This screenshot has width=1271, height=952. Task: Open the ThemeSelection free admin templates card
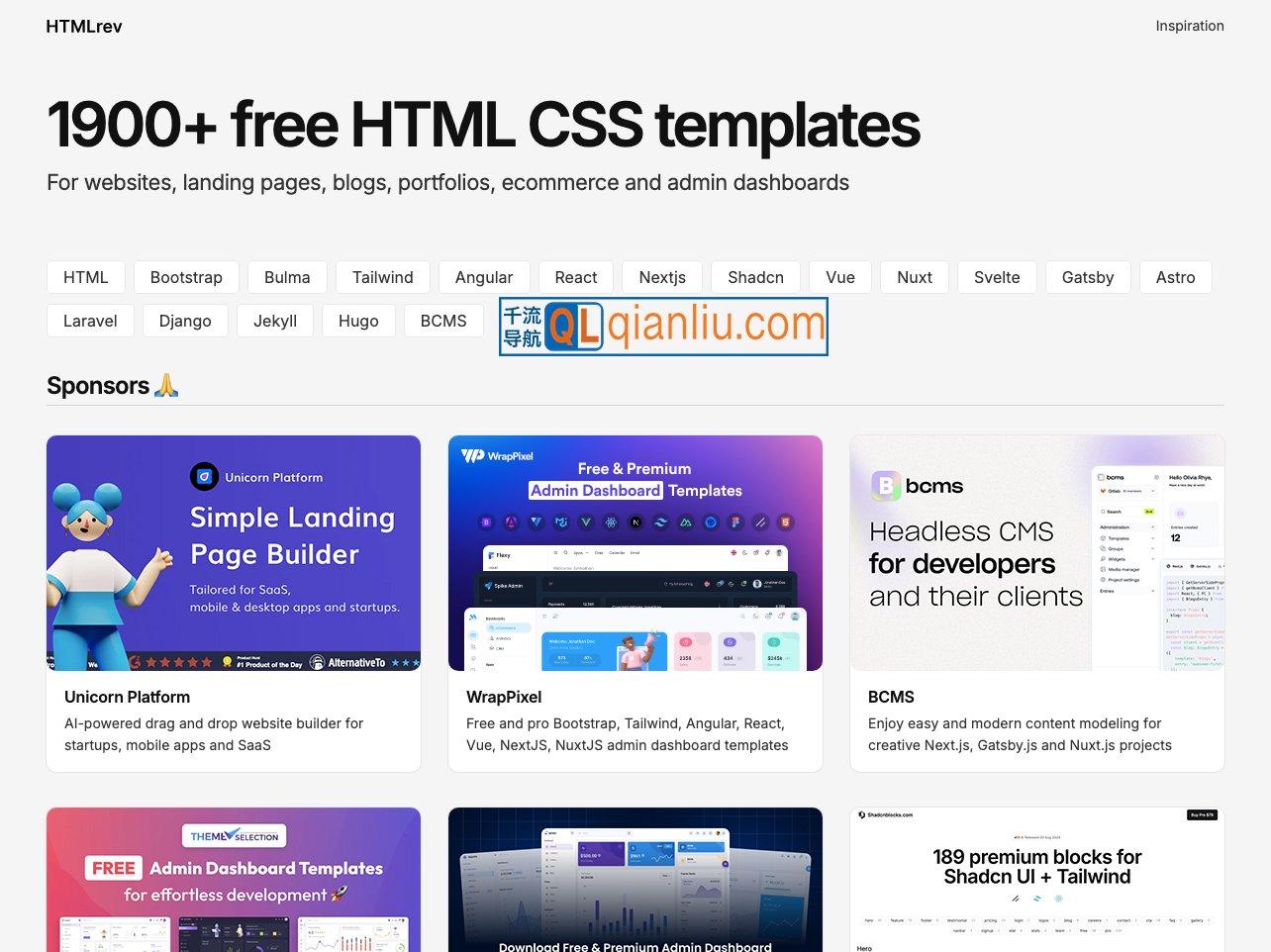point(234,880)
